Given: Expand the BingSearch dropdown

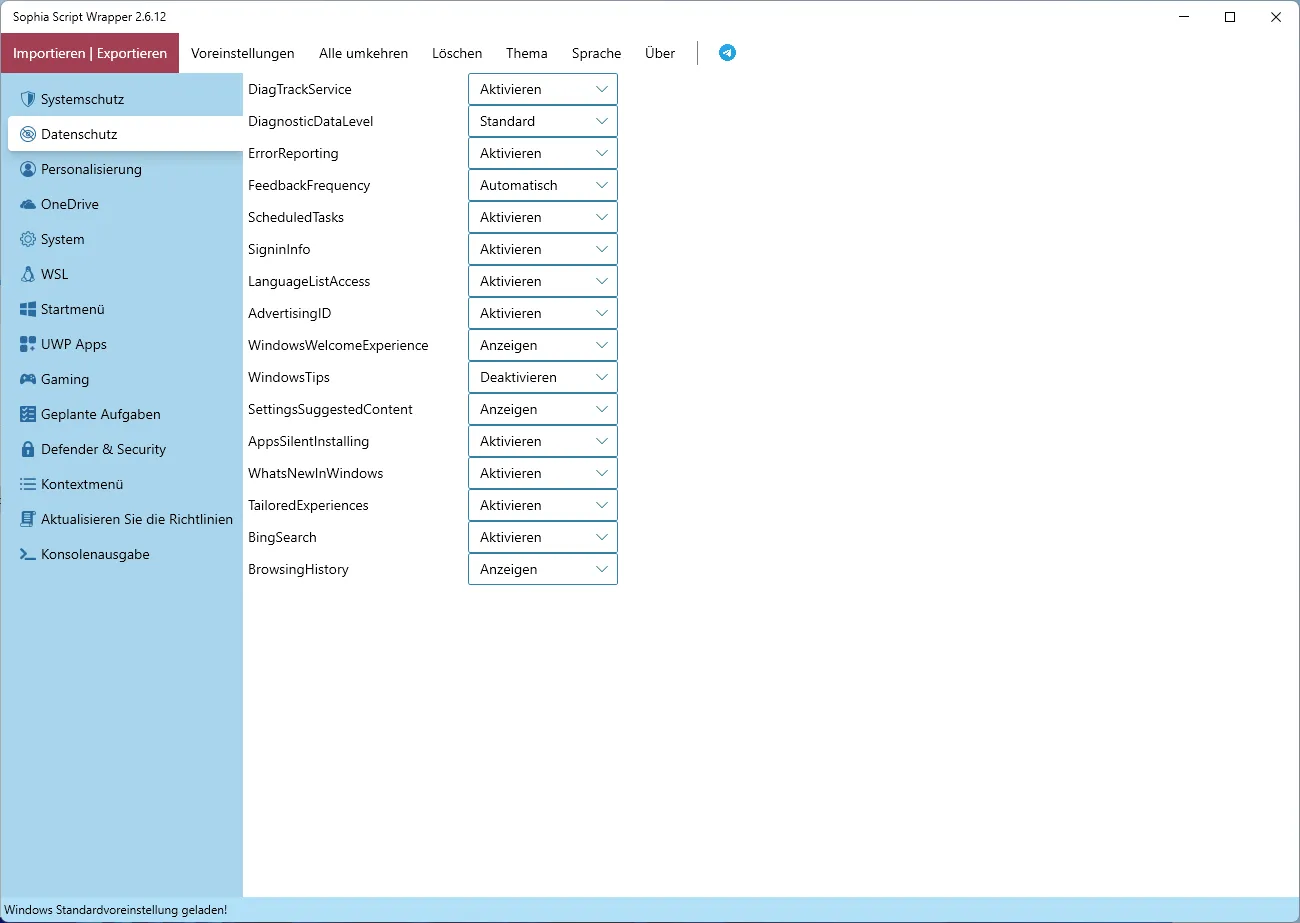Looking at the screenshot, I should (x=543, y=537).
